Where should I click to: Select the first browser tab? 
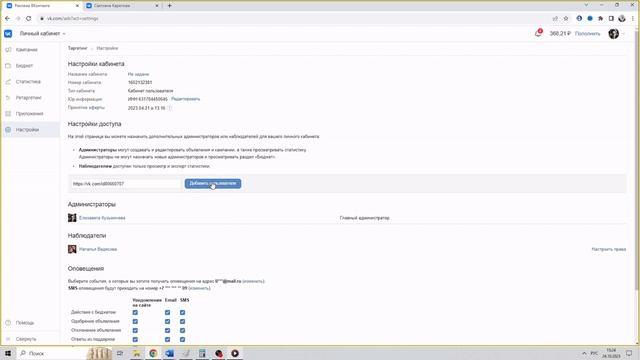pyautogui.click(x=42, y=6)
